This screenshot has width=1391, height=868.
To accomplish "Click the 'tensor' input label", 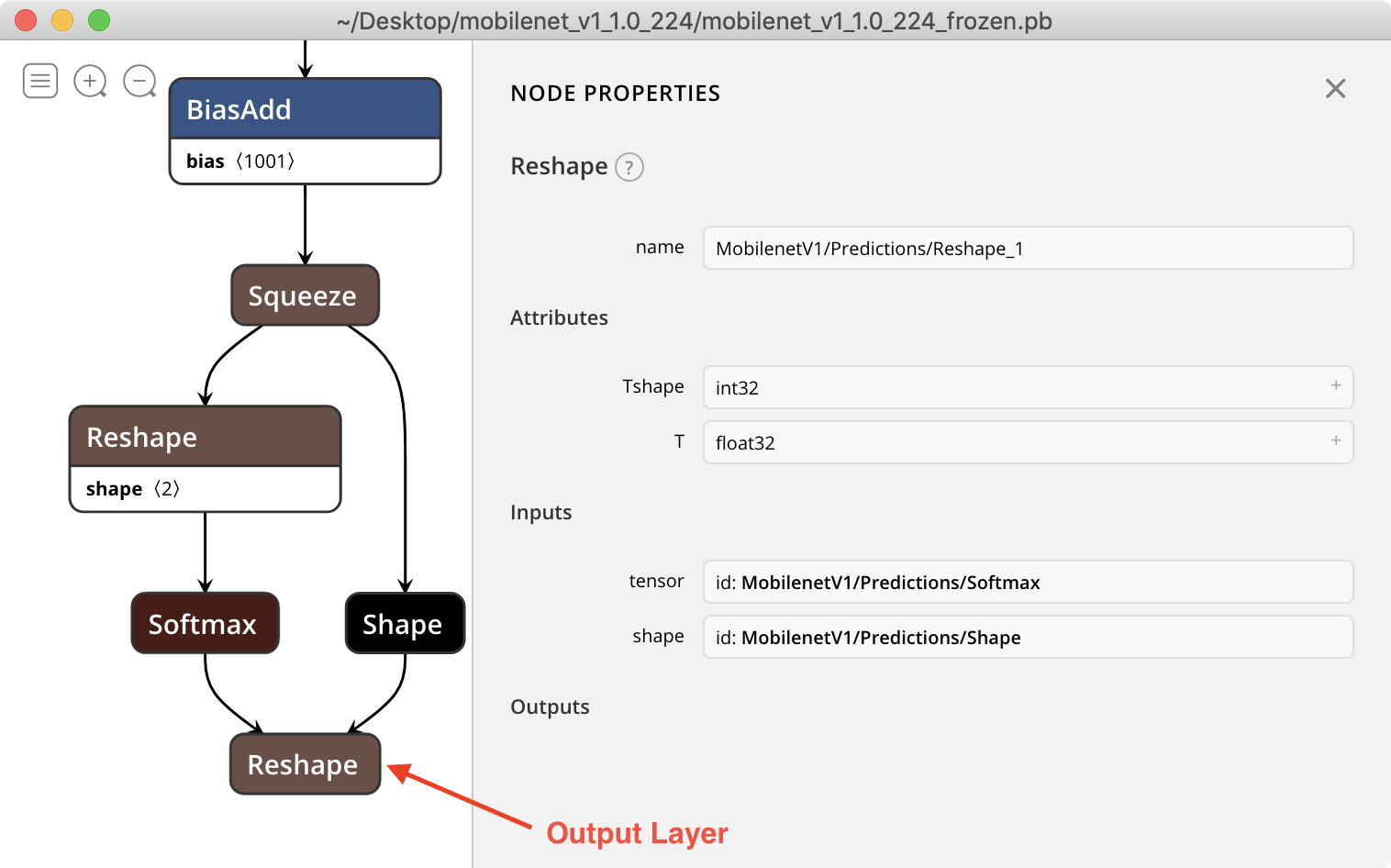I will [656, 581].
